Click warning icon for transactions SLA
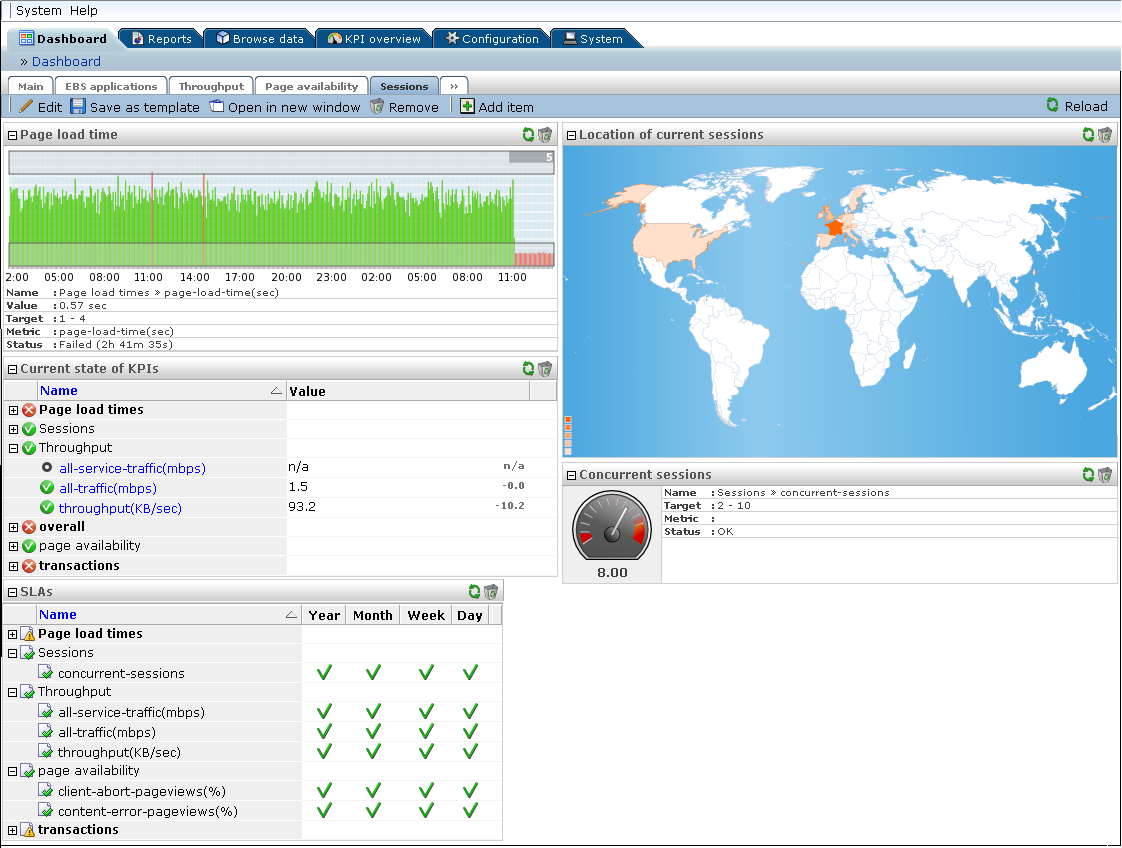Screen dimensions: 1122x848 pyautogui.click(x=28, y=830)
